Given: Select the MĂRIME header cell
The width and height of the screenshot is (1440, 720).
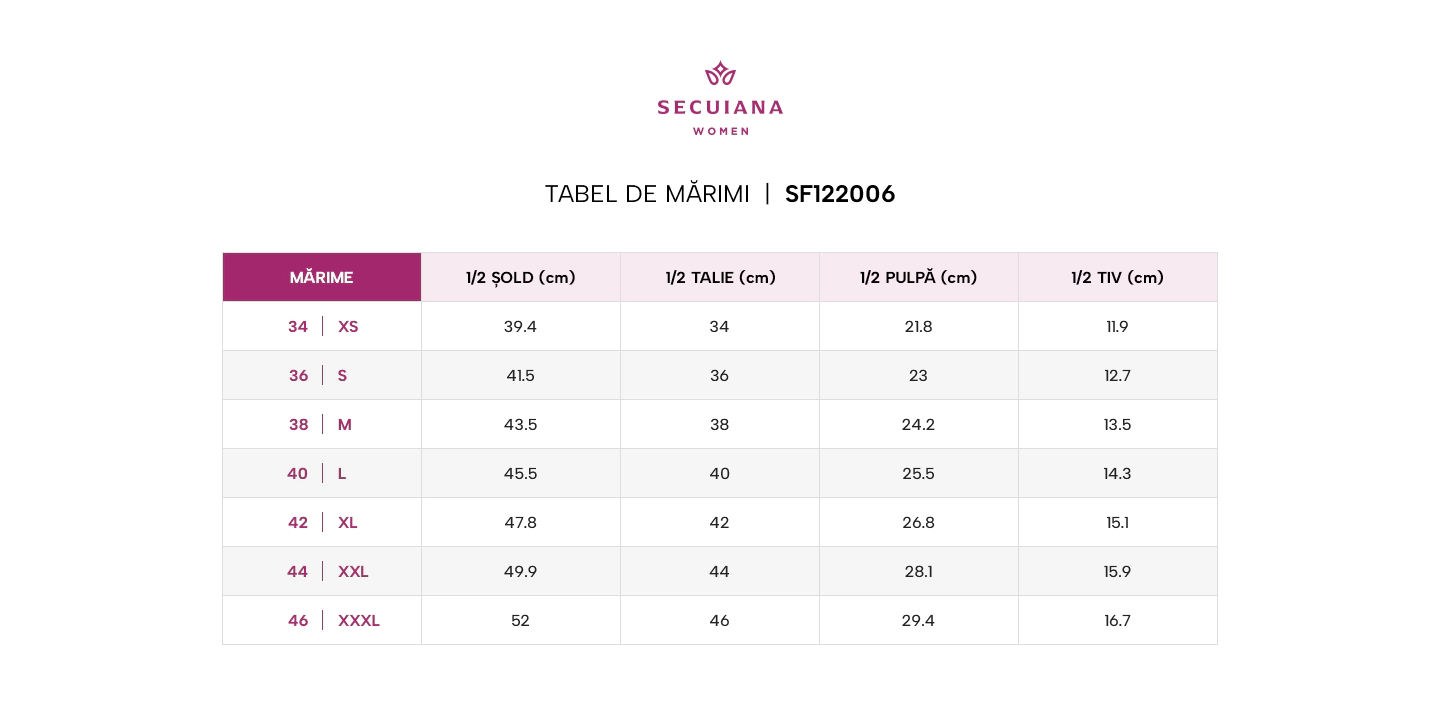Looking at the screenshot, I should pyautogui.click(x=322, y=277).
